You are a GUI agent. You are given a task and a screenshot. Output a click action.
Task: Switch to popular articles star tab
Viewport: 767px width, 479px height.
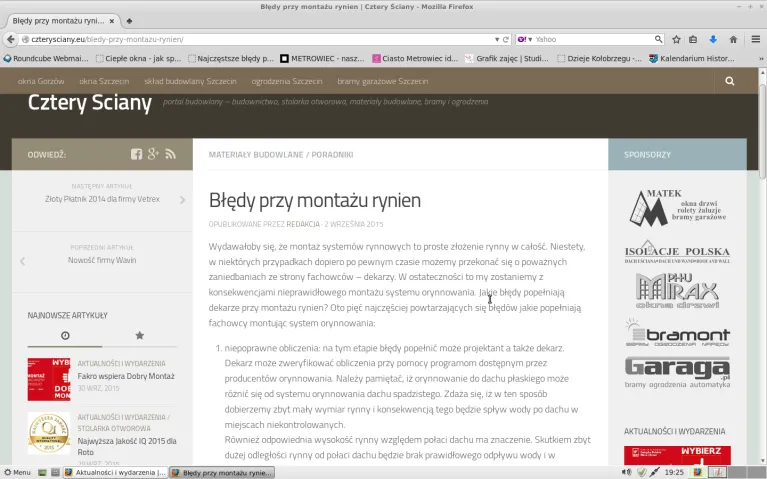139,335
